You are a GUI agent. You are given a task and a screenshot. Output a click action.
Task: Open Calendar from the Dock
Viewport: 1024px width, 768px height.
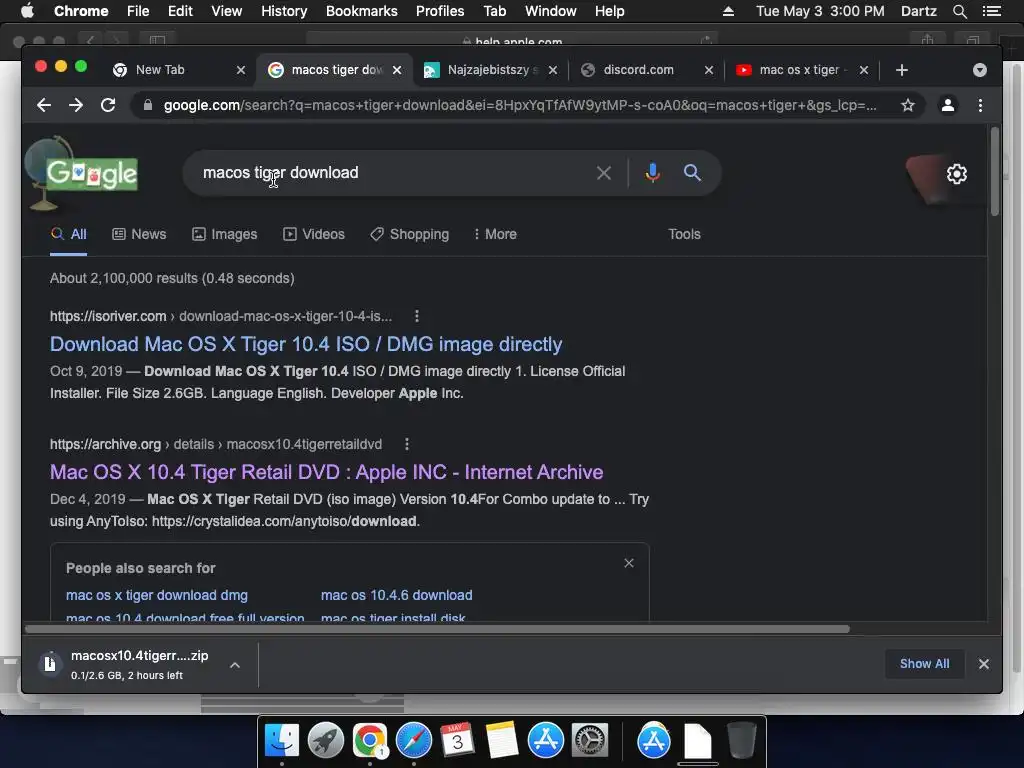pos(457,740)
